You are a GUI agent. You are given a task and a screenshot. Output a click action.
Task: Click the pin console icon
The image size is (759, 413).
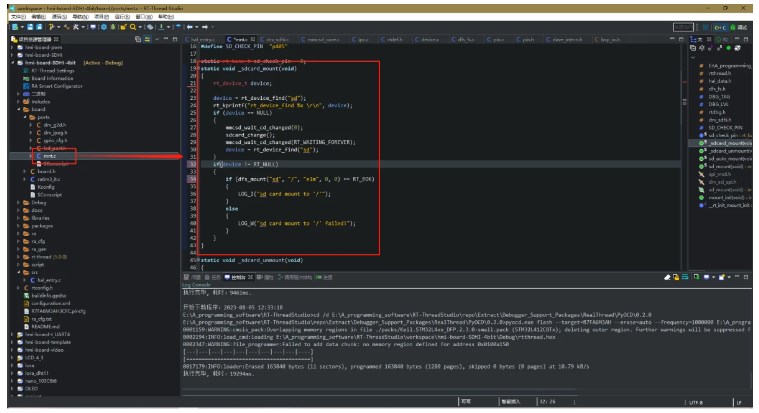tap(696, 277)
